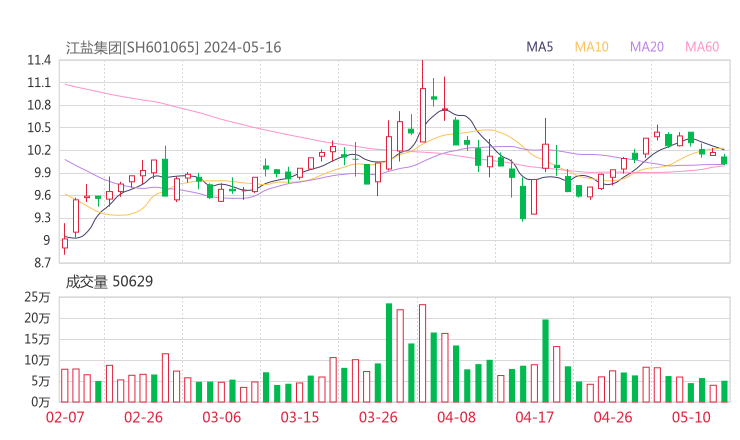Click the 02-26 date axis label
This screenshot has width=740, height=440.
(x=143, y=417)
